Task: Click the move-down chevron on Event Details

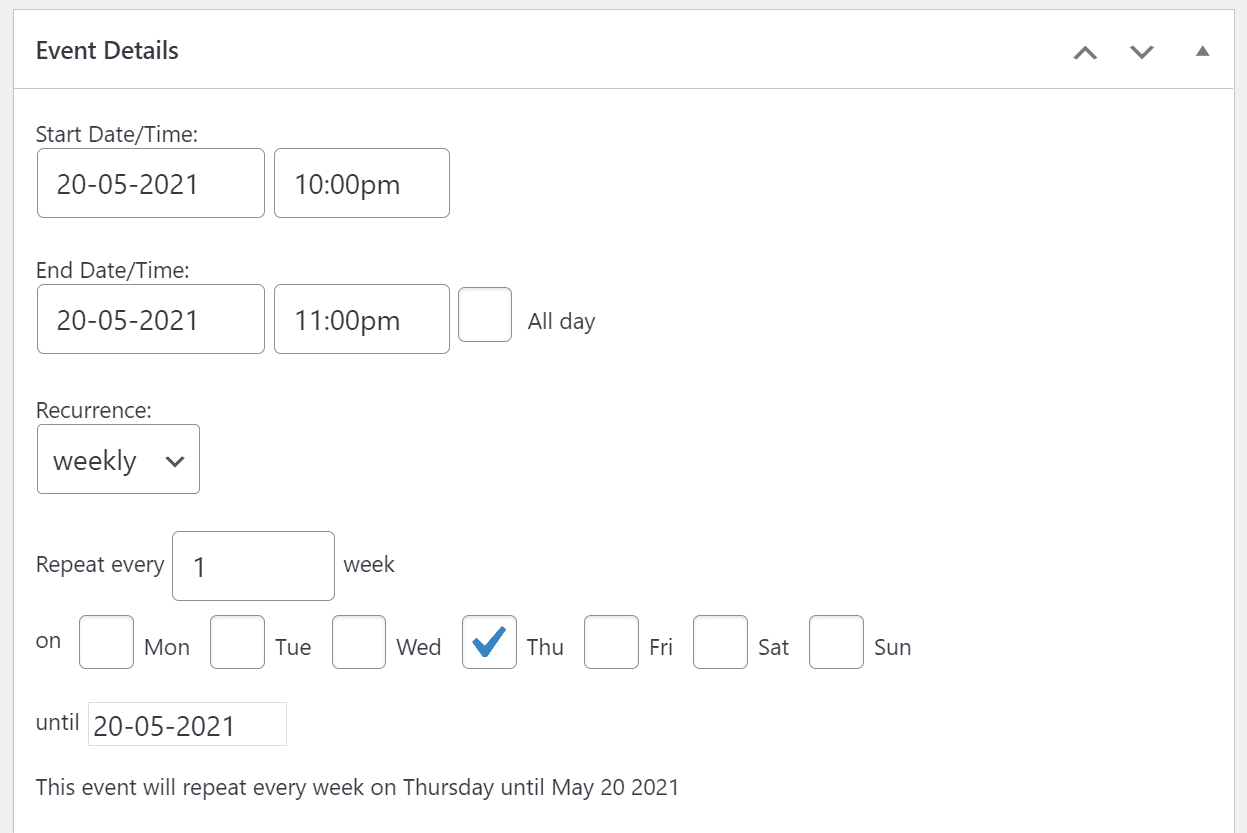Action: (1141, 52)
